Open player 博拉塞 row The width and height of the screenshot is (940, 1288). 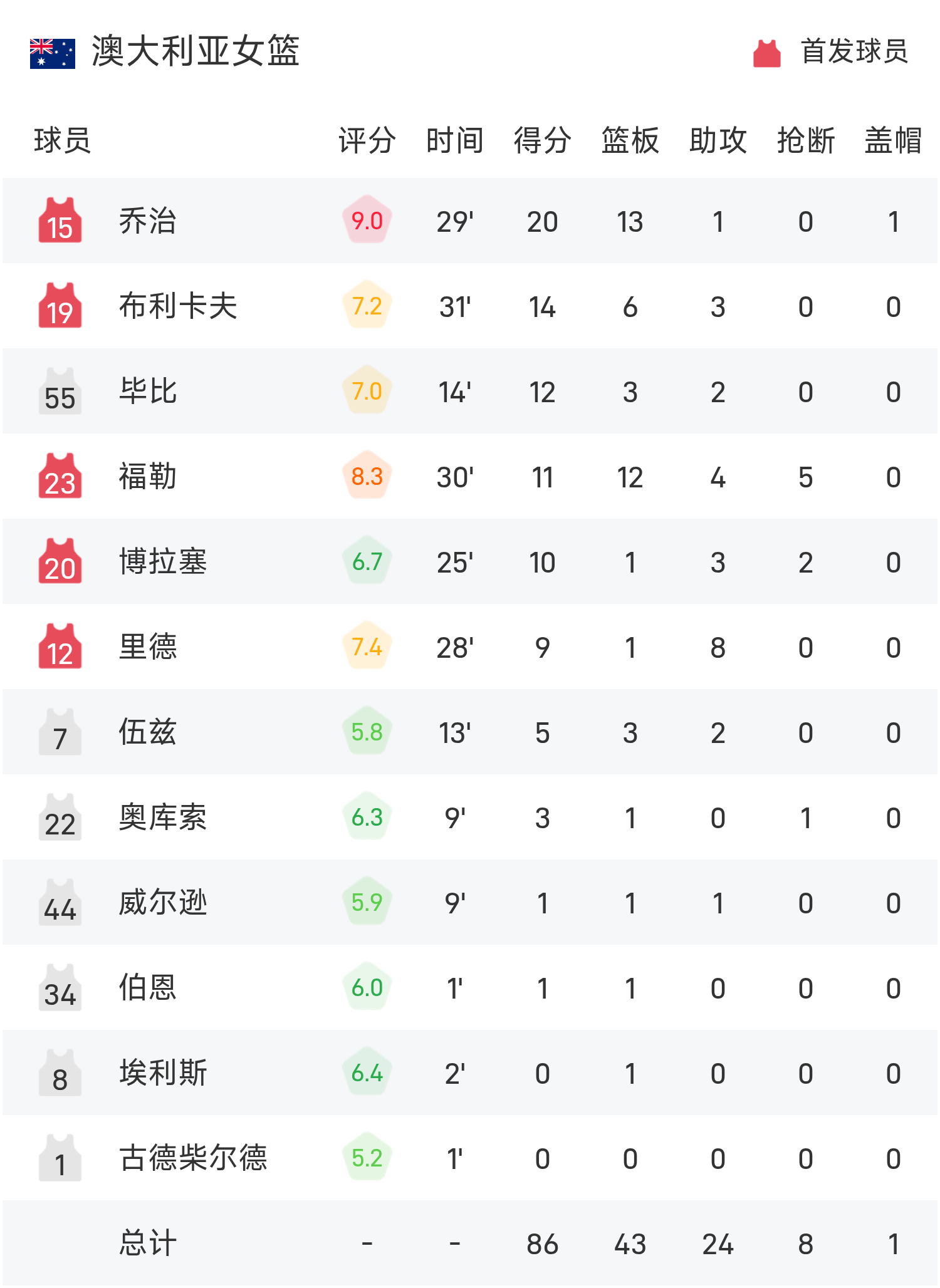[470, 561]
